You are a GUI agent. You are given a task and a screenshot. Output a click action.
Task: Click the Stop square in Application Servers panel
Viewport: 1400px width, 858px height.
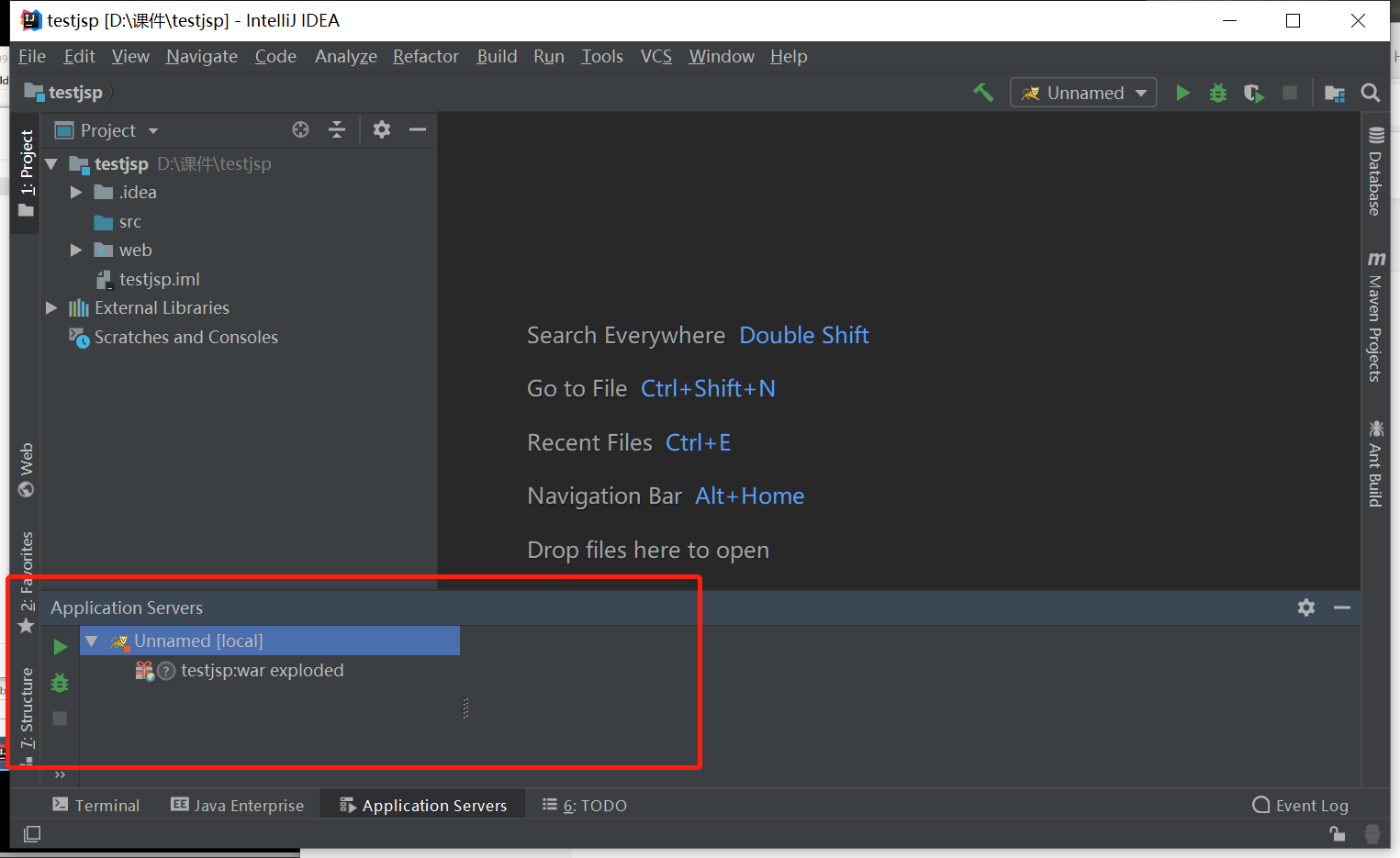(x=60, y=719)
